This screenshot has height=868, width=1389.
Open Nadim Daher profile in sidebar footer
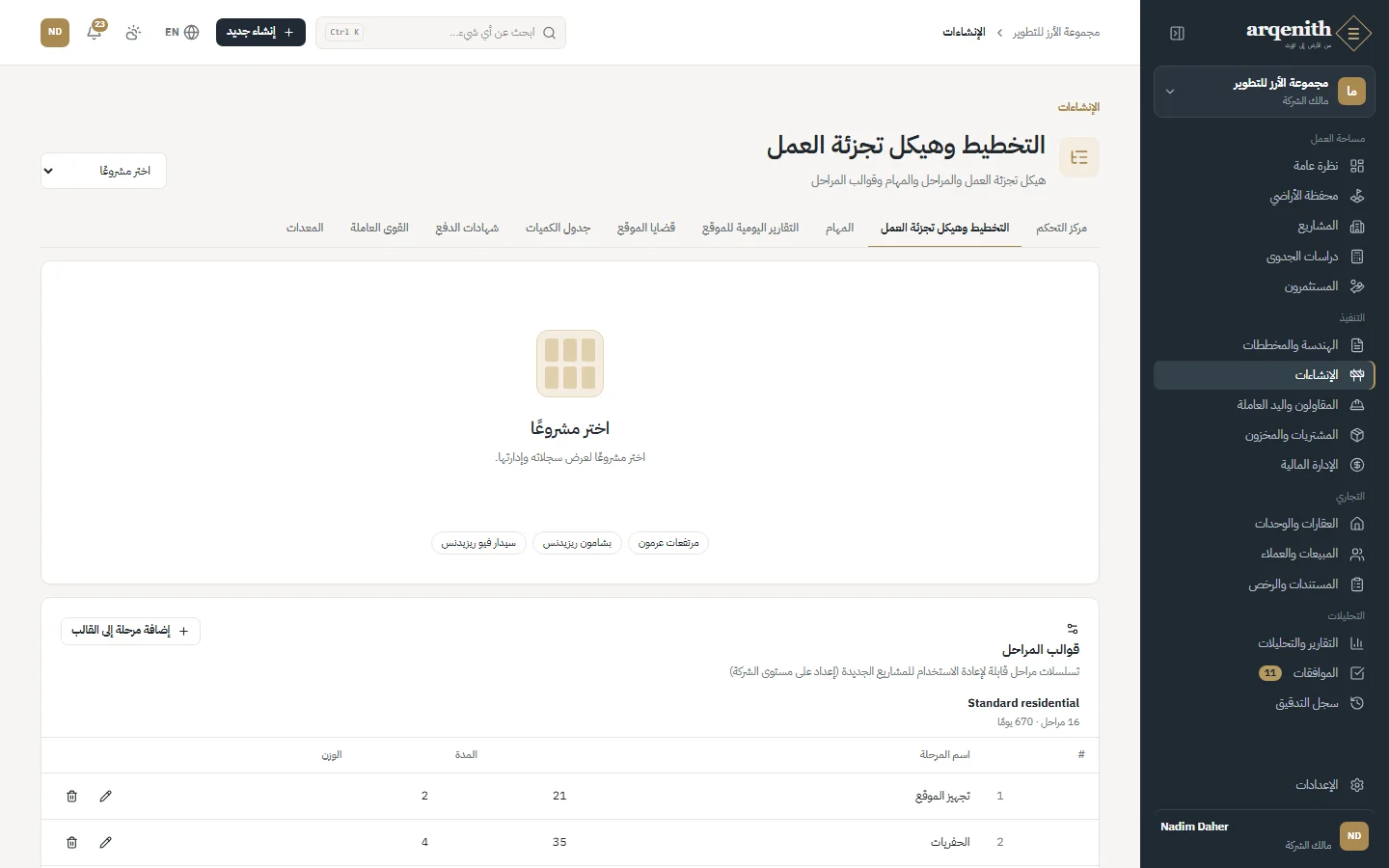pyautogui.click(x=1264, y=836)
